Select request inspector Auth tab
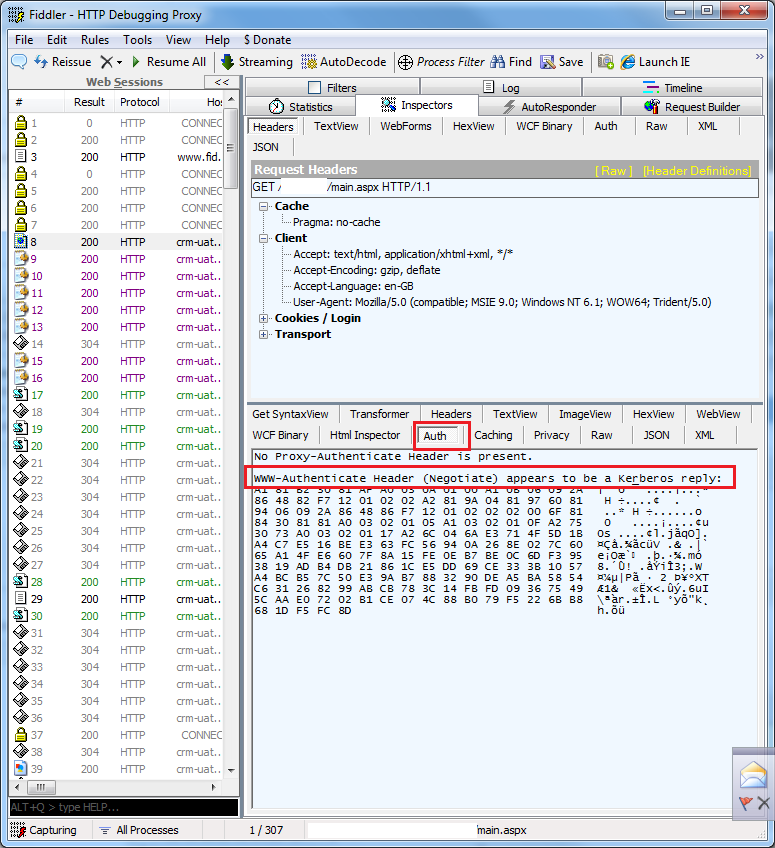Viewport: 775px width, 848px height. [606, 126]
